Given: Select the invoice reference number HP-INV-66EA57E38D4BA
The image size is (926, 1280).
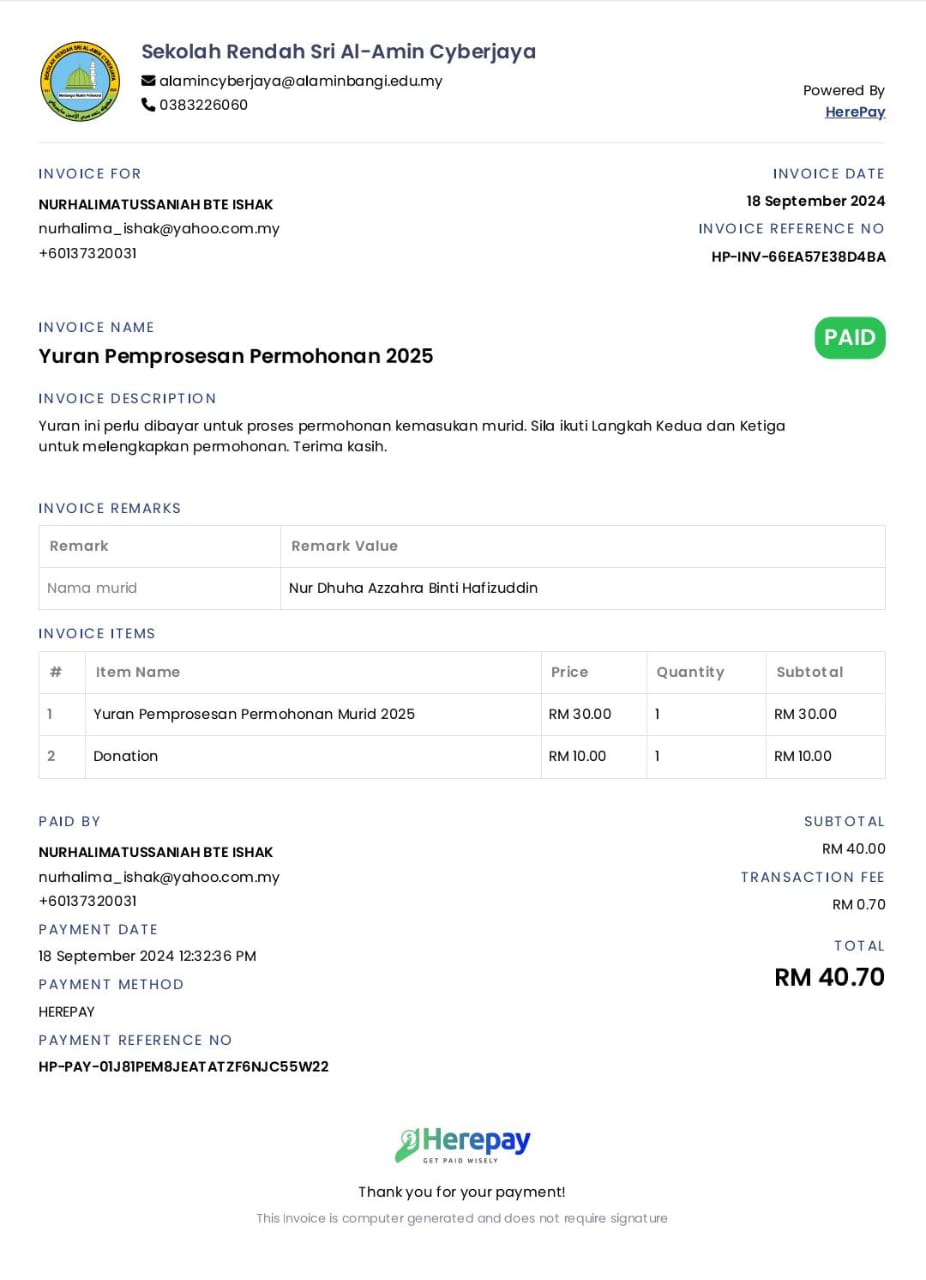Looking at the screenshot, I should pos(798,257).
